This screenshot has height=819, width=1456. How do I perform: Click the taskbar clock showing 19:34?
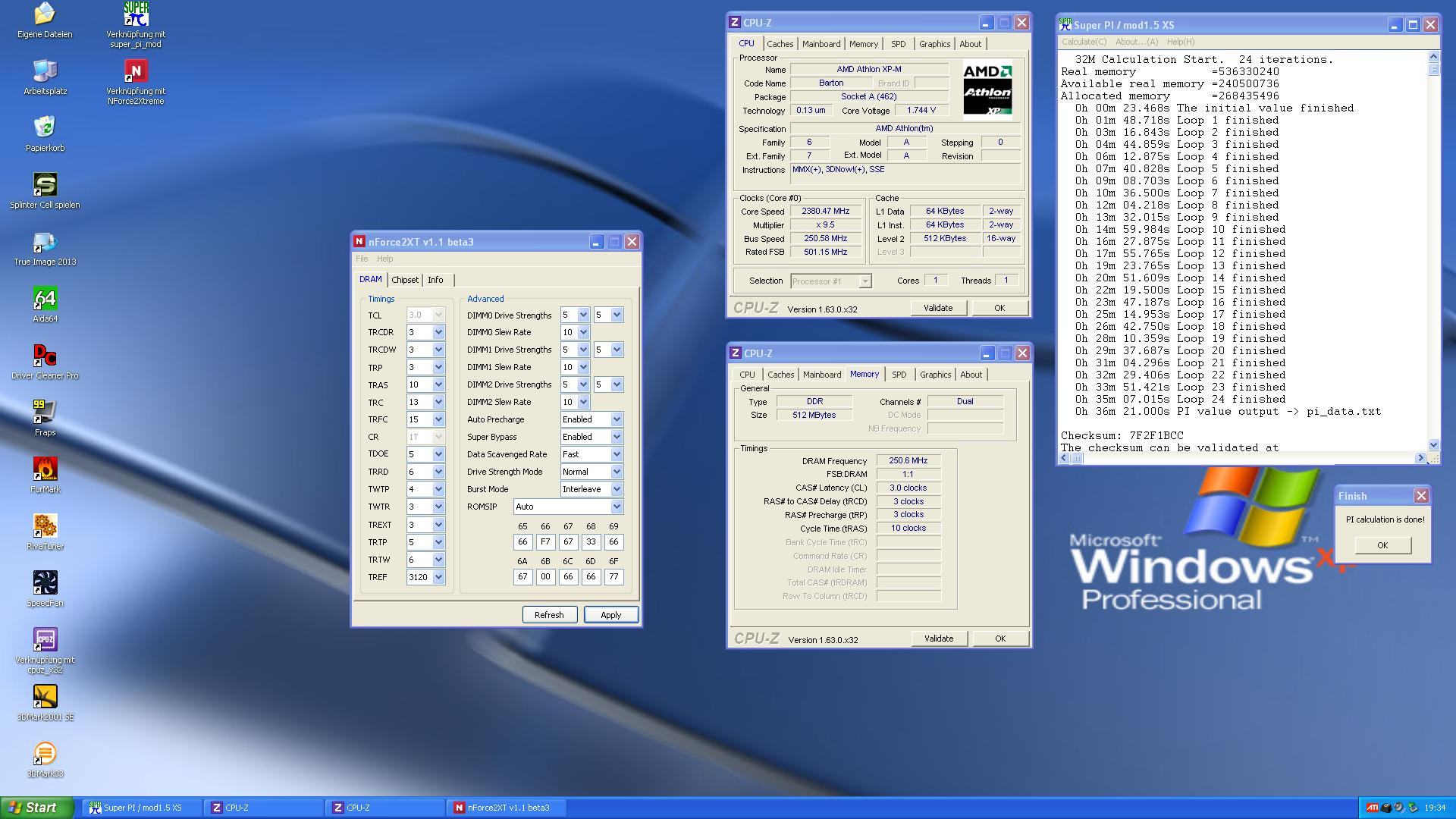[x=1435, y=808]
